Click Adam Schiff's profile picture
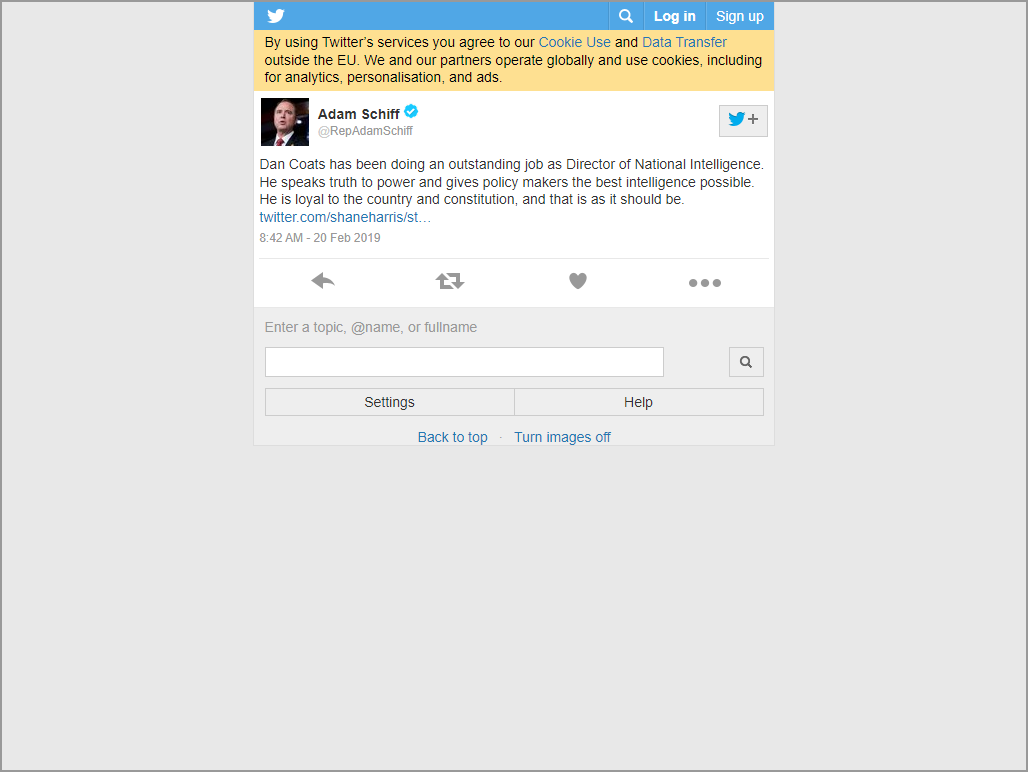 point(285,122)
